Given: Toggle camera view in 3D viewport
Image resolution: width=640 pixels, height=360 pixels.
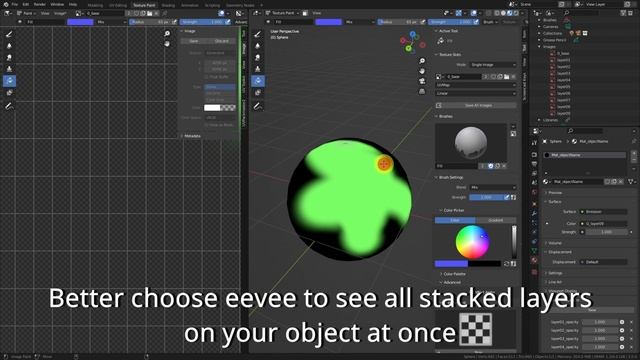Looking at the screenshot, I should point(422,81).
